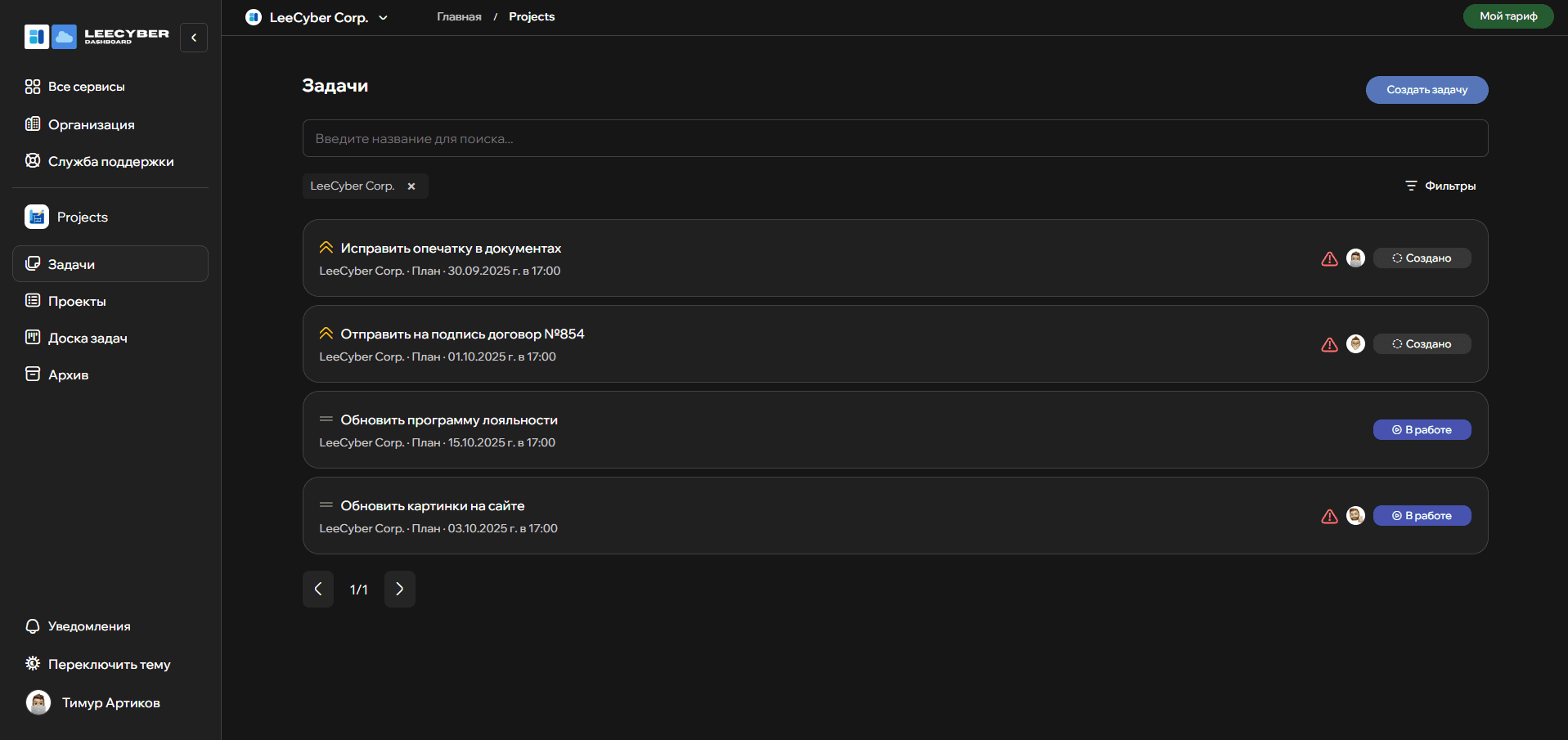Click the Projects app icon in sidebar
Viewport: 1568px width, 740px height.
pos(37,217)
